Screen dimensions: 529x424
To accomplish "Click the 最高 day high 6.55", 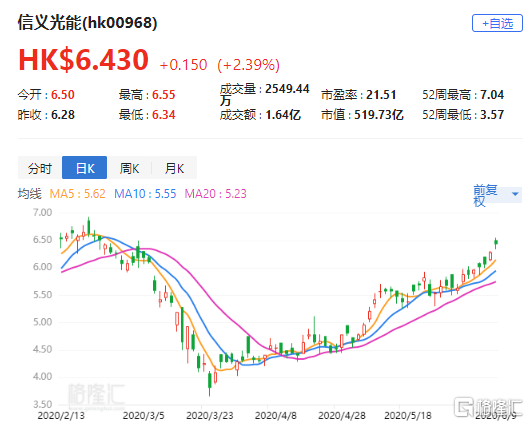I will coord(164,95).
